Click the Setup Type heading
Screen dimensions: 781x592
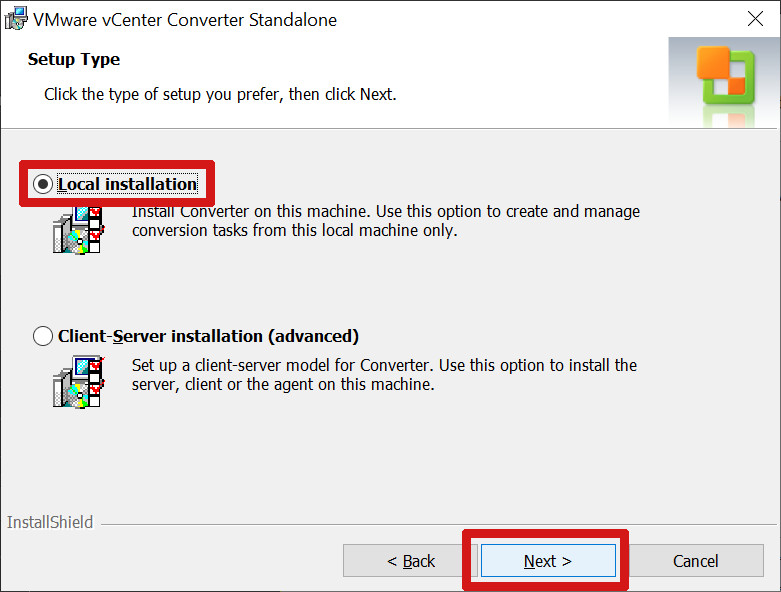74,59
